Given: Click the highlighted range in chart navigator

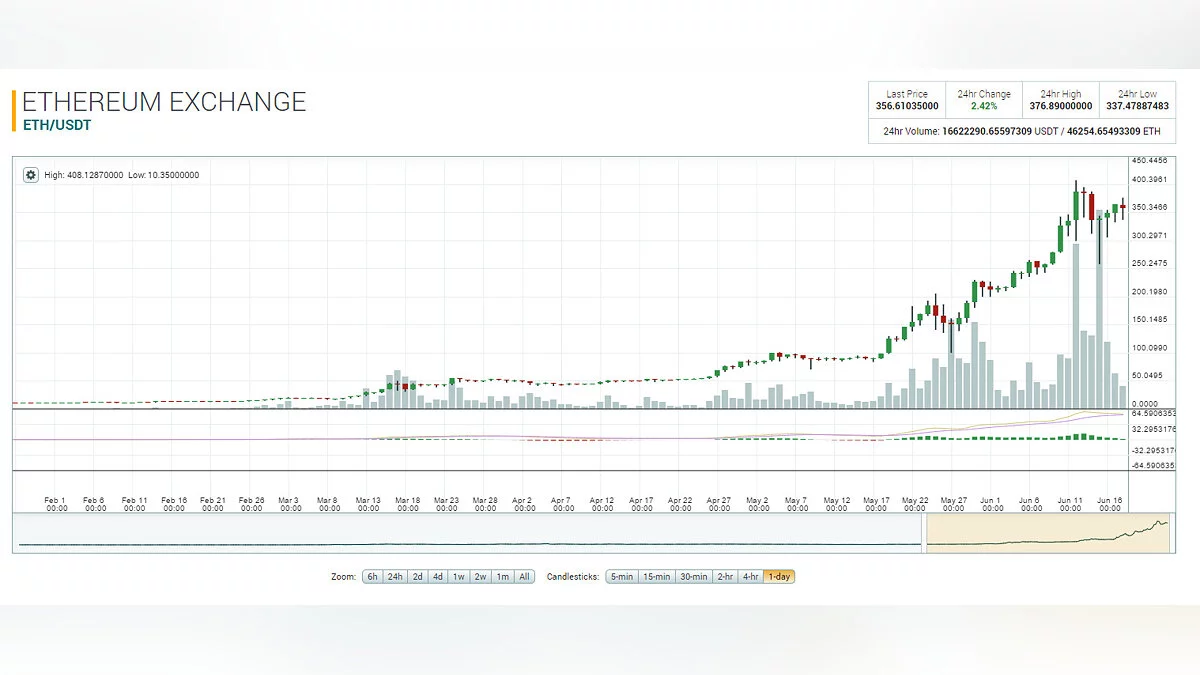Looking at the screenshot, I should coord(1048,532).
